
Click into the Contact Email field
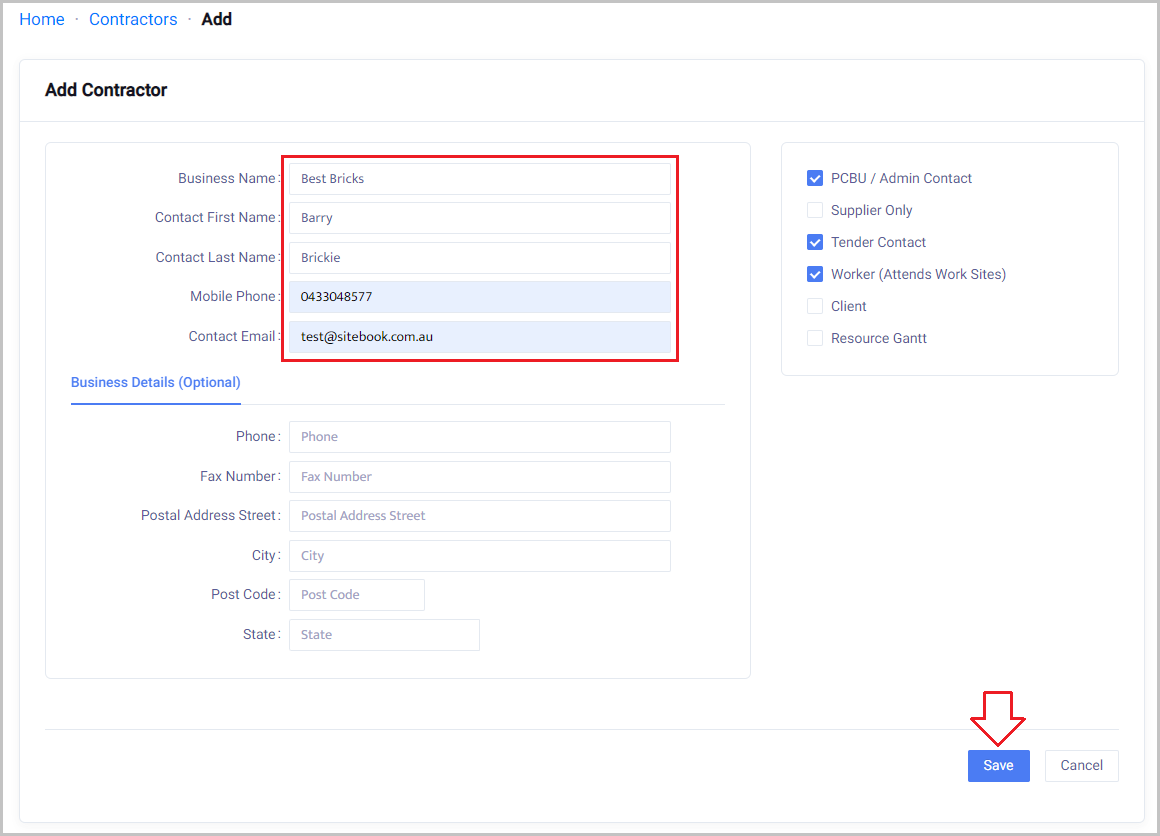click(x=479, y=337)
